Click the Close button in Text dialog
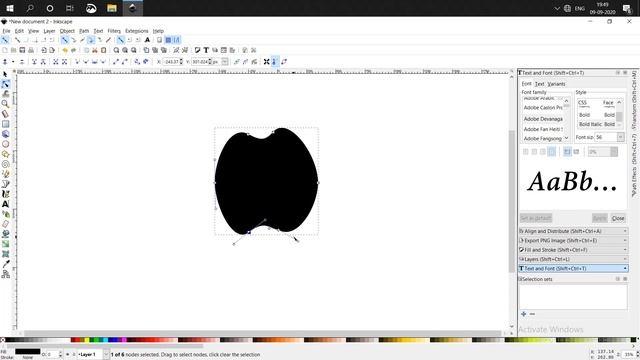The height and width of the screenshot is (360, 640). coord(618,218)
